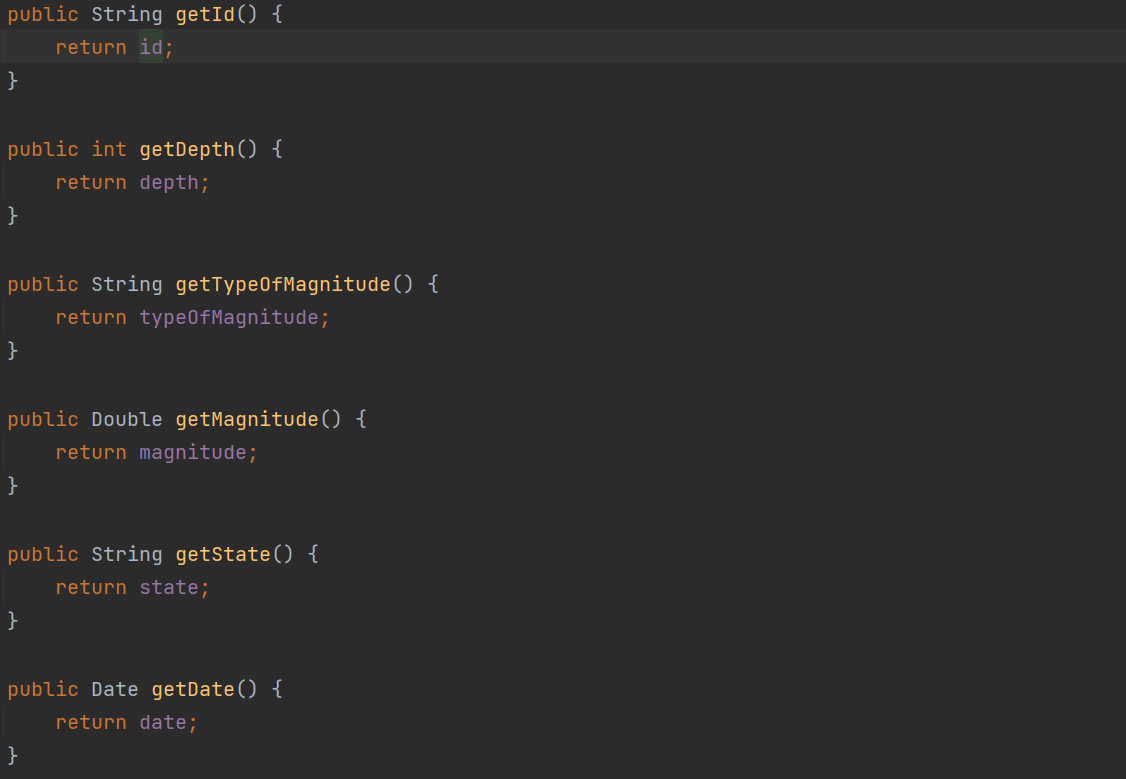
Task: Click the String type in getId signature
Action: 126,14
